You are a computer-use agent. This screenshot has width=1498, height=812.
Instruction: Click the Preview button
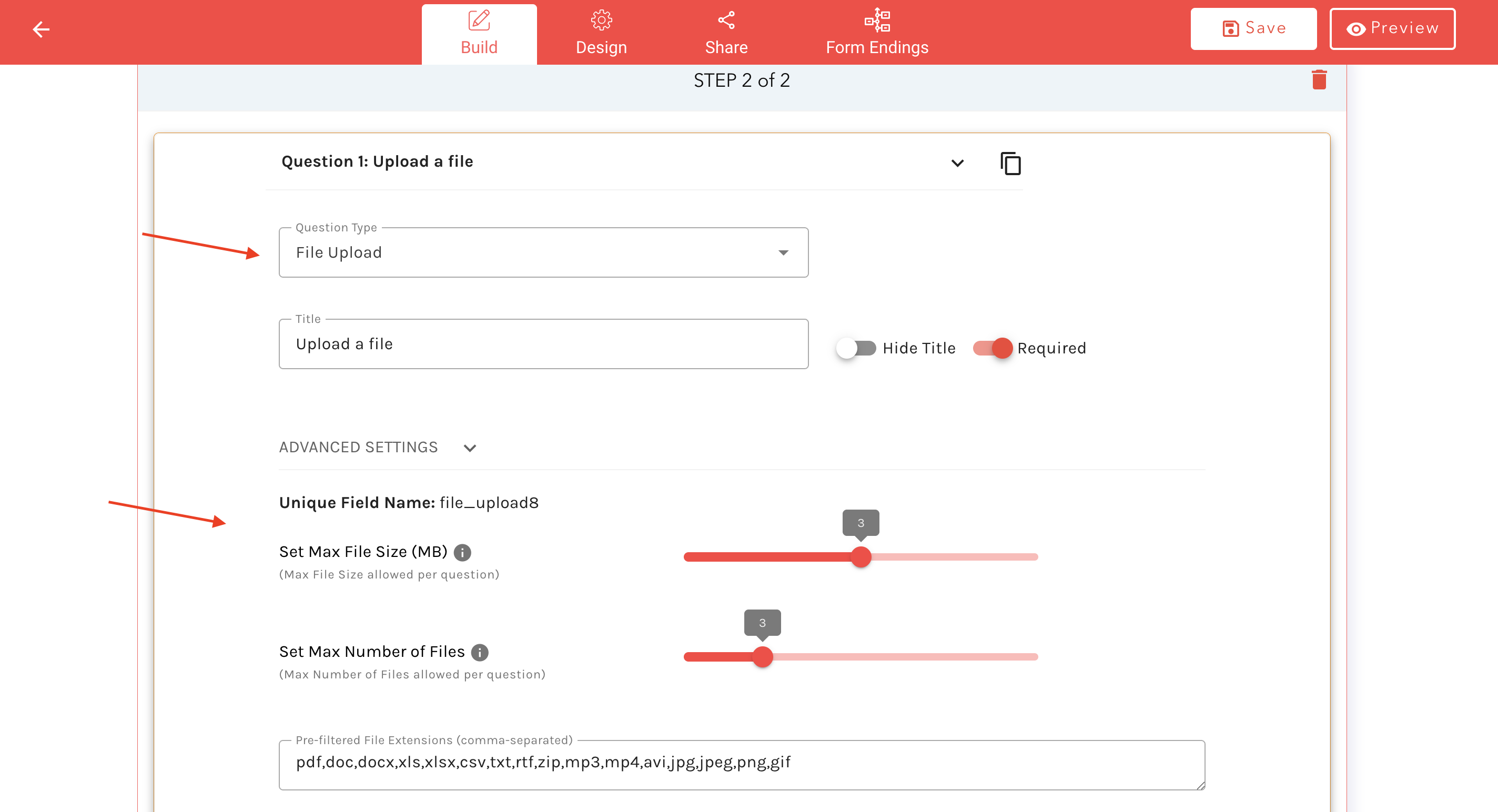(x=1392, y=28)
